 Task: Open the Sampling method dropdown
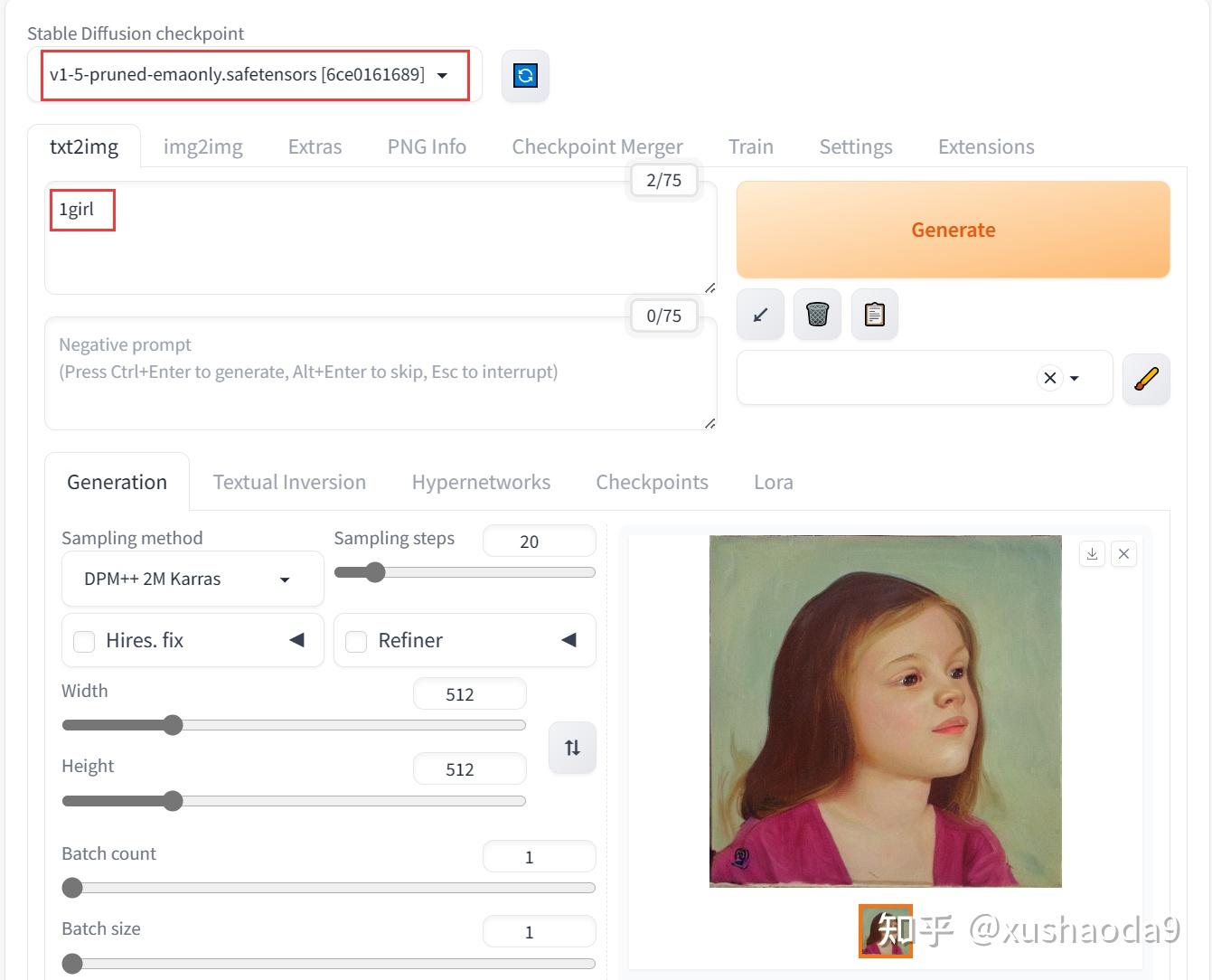pyautogui.click(x=192, y=580)
